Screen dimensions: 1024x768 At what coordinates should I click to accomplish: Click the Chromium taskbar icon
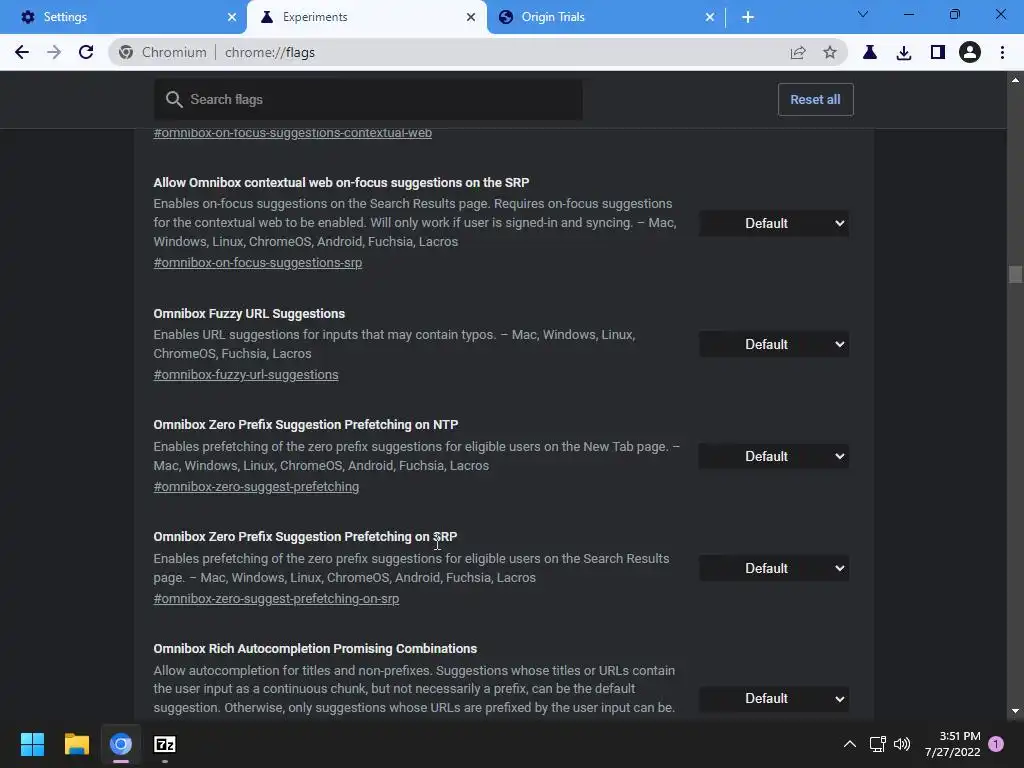(121, 744)
